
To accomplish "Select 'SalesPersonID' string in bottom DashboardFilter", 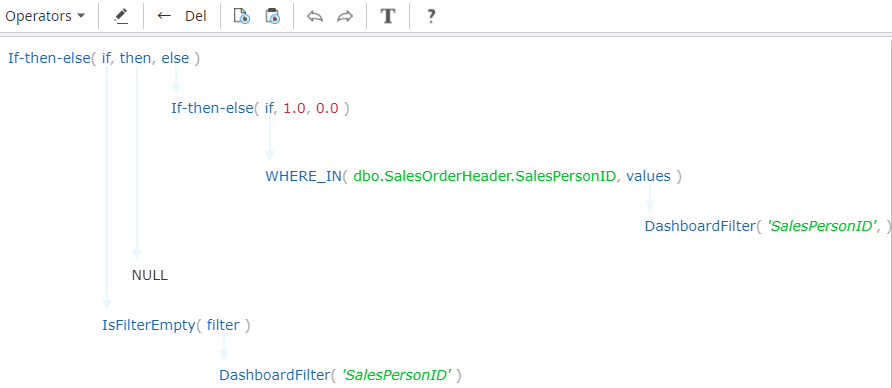I will [x=397, y=375].
